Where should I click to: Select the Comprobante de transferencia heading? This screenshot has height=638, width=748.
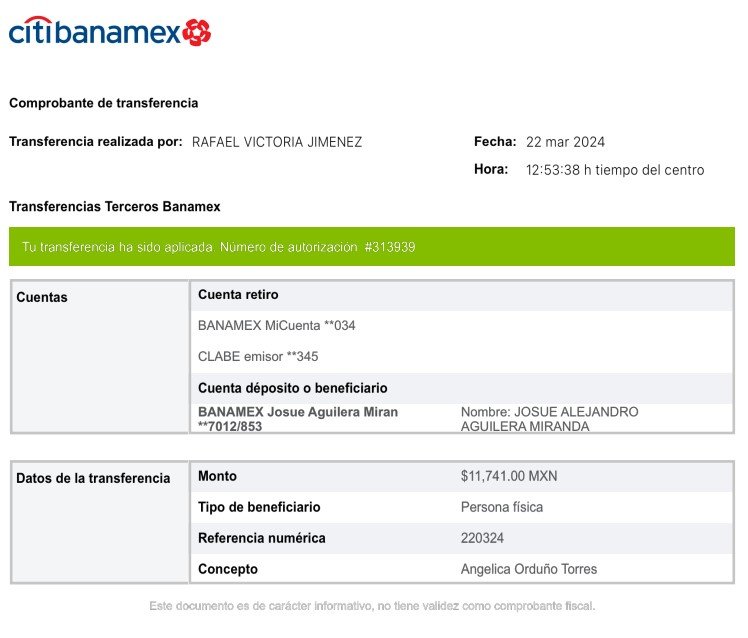point(104,103)
